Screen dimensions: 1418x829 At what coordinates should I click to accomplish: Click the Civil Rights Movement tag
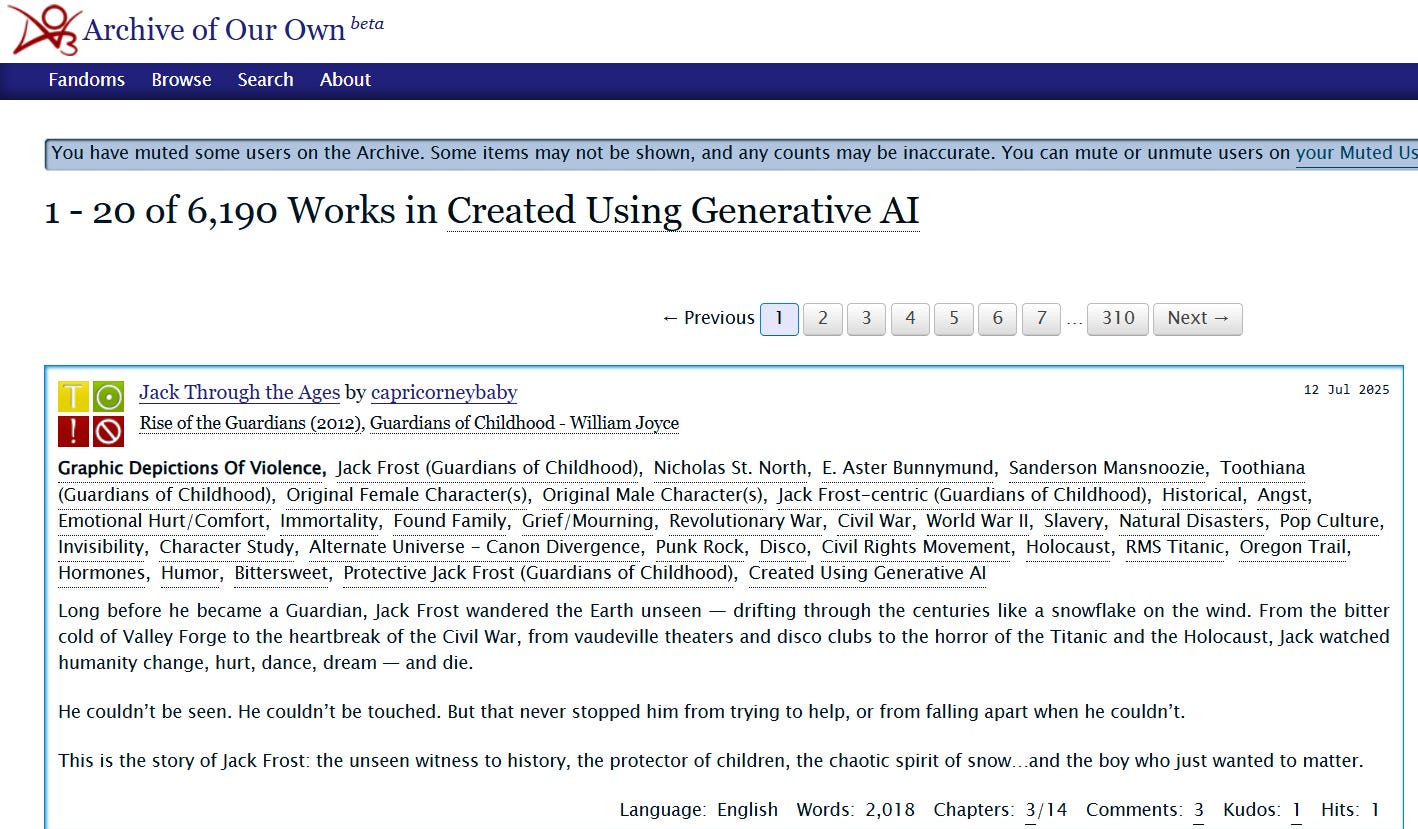(916, 547)
